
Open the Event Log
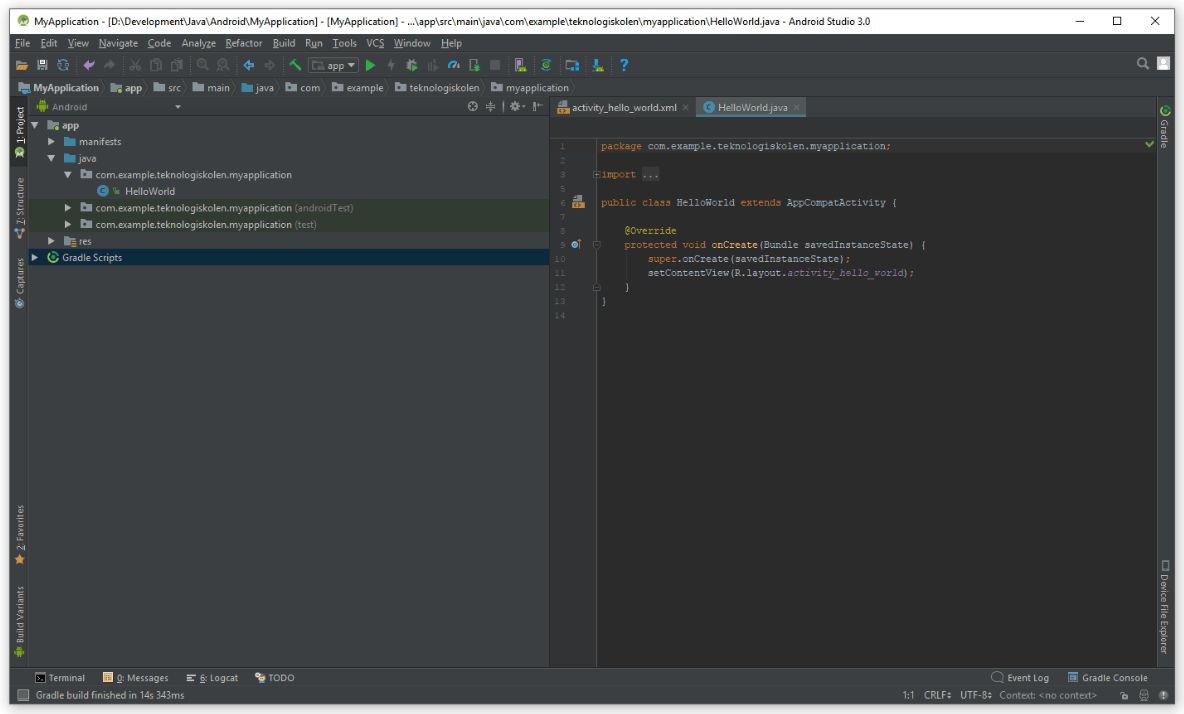point(1020,678)
